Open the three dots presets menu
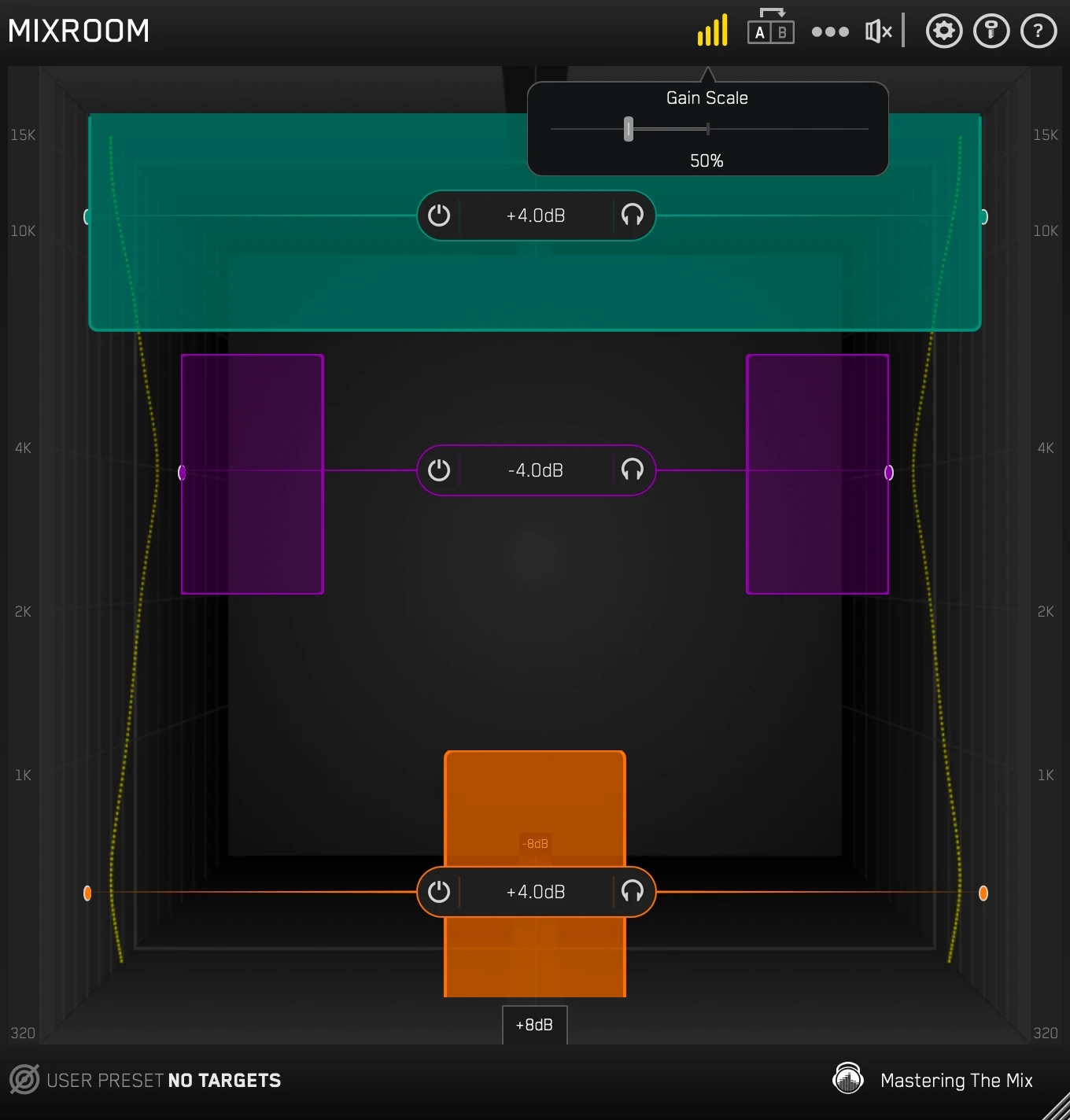The height and width of the screenshot is (1120, 1070). [830, 32]
